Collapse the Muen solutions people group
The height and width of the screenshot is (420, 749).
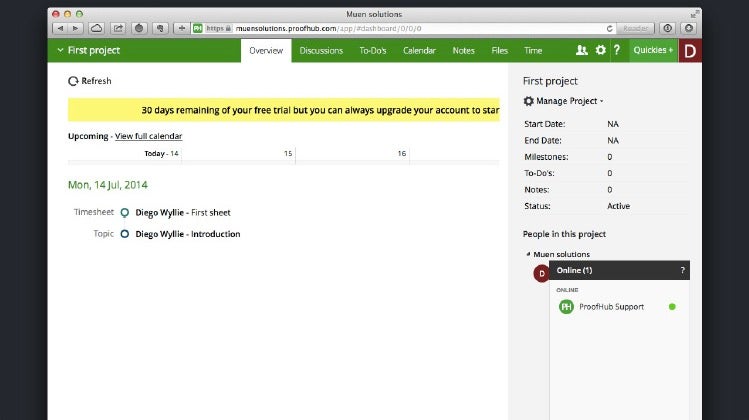(x=528, y=254)
